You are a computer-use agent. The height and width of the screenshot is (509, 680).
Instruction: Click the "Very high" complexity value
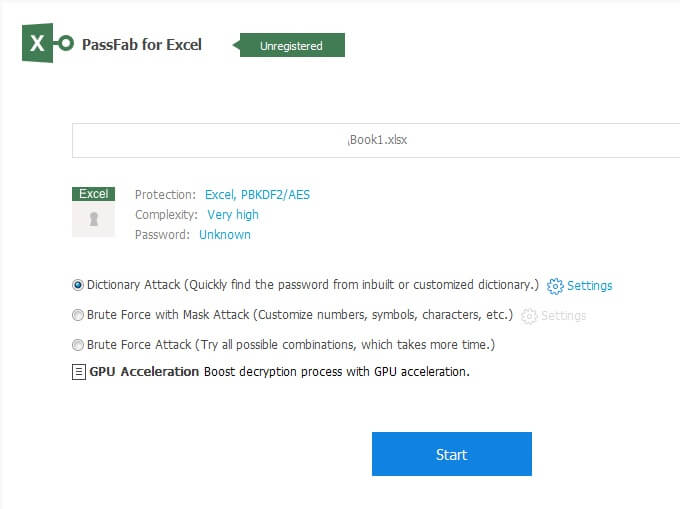233,215
